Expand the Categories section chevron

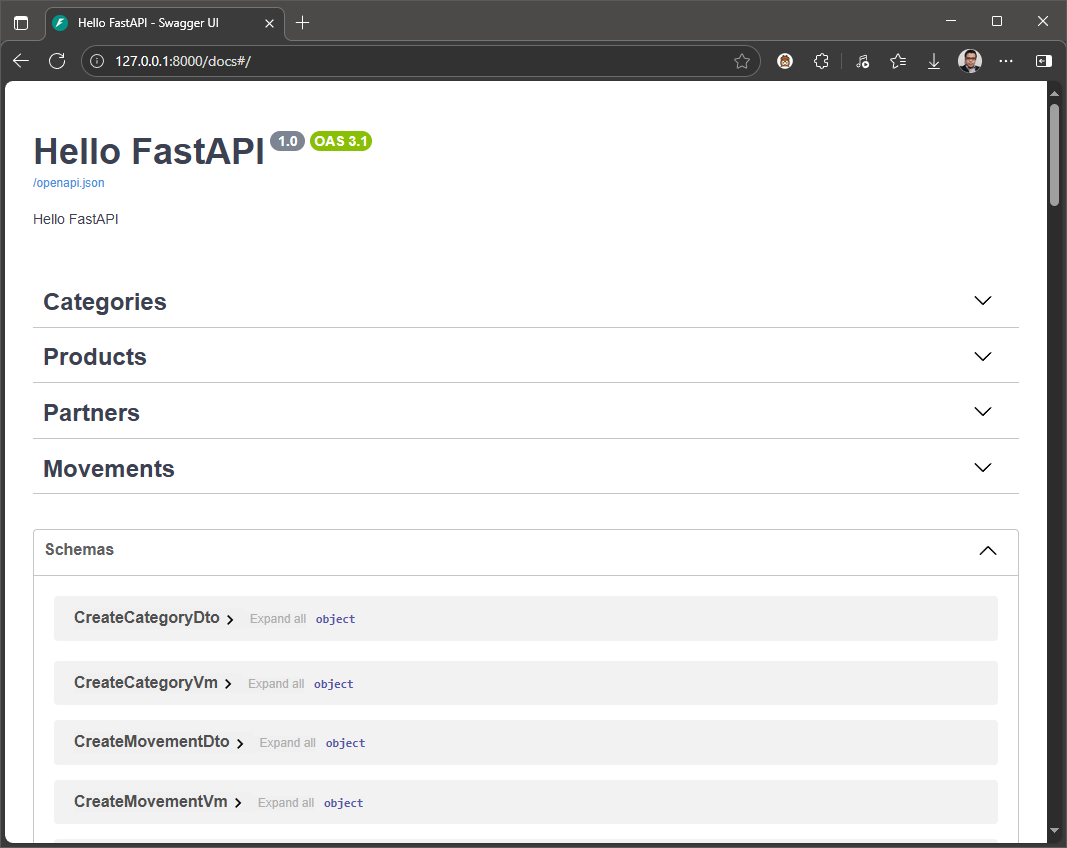point(983,300)
